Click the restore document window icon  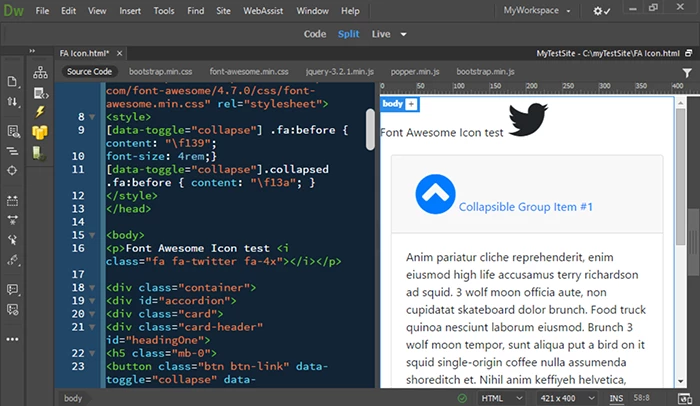(689, 53)
